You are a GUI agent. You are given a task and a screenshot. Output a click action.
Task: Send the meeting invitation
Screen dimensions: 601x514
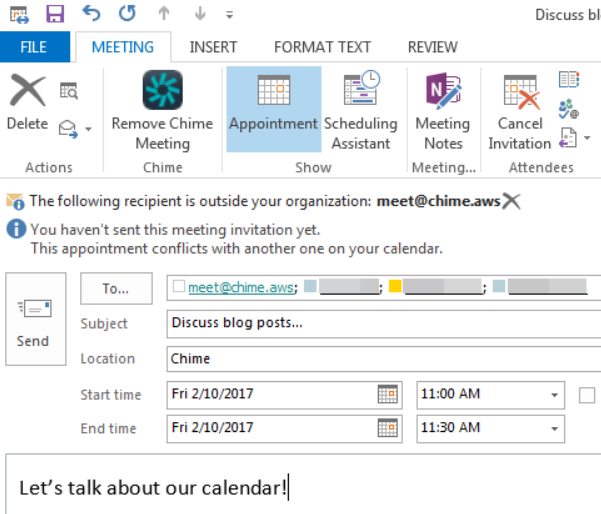36,319
